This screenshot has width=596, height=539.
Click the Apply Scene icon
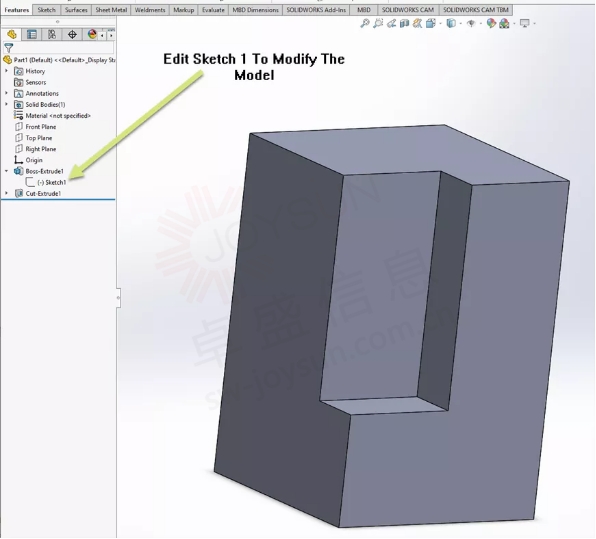(504, 24)
